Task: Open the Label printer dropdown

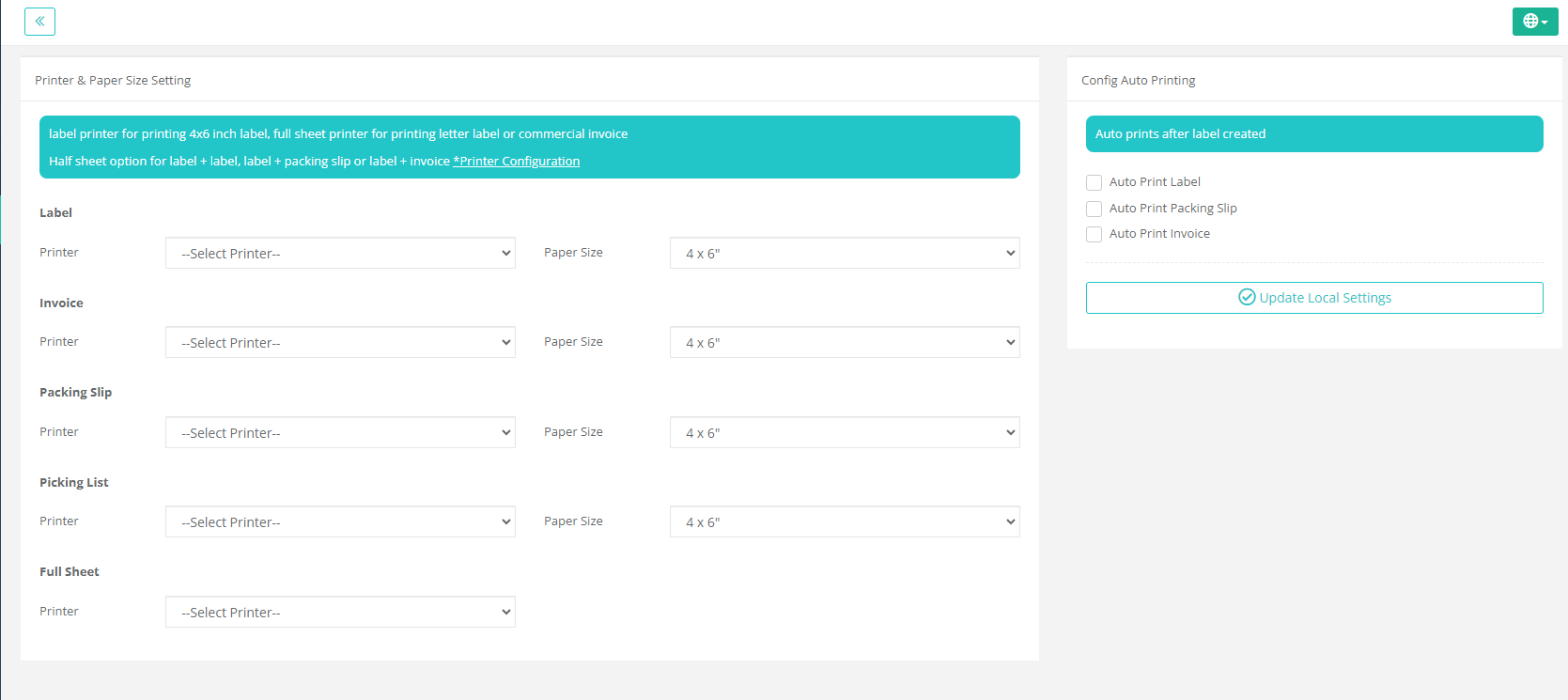Action: click(x=340, y=253)
